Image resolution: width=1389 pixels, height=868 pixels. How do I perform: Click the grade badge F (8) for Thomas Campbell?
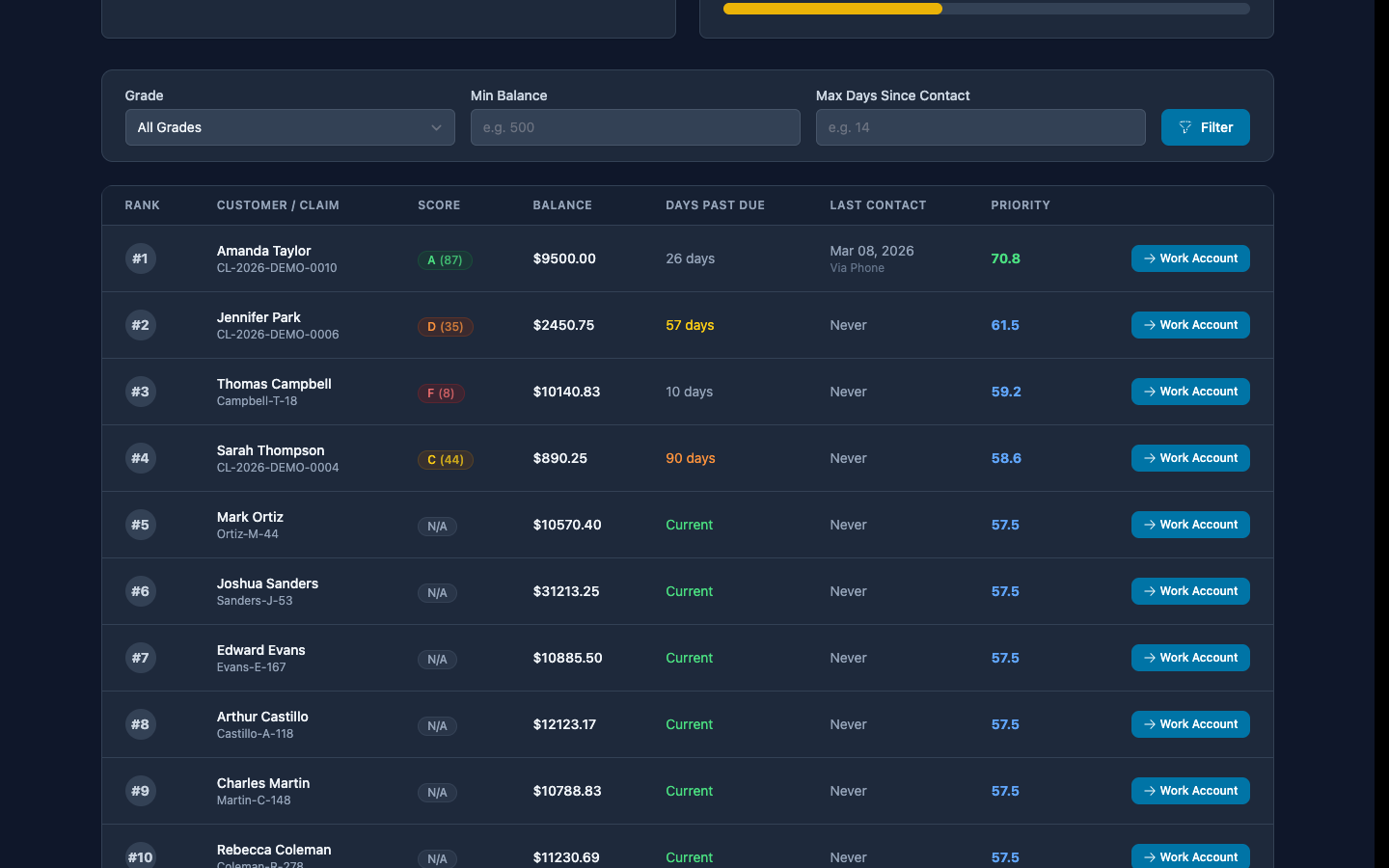pyautogui.click(x=441, y=393)
